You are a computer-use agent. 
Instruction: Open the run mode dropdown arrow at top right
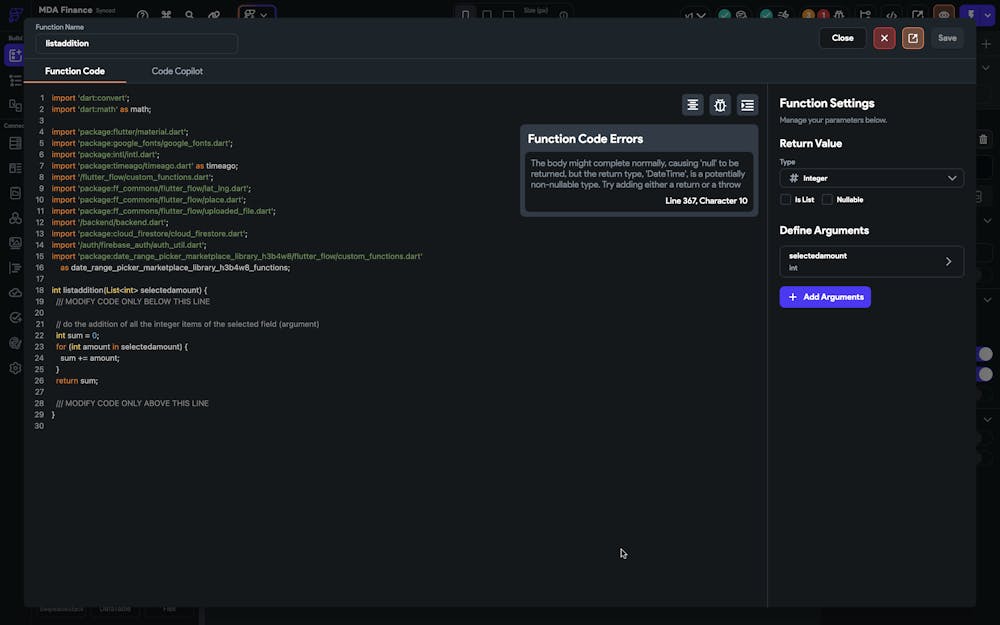(x=987, y=15)
